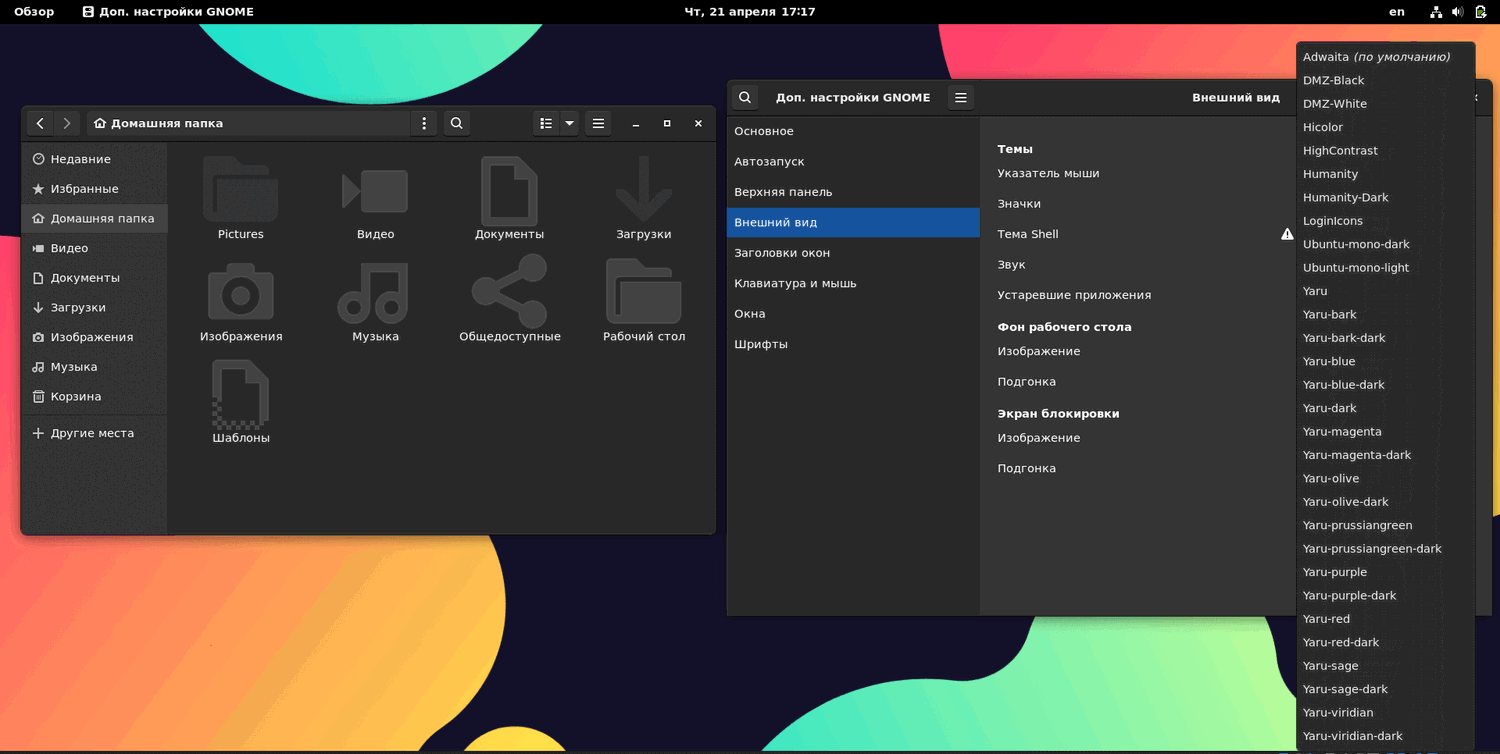
Task: Open Изображения in the Files sidebar
Action: pyautogui.click(x=94, y=337)
